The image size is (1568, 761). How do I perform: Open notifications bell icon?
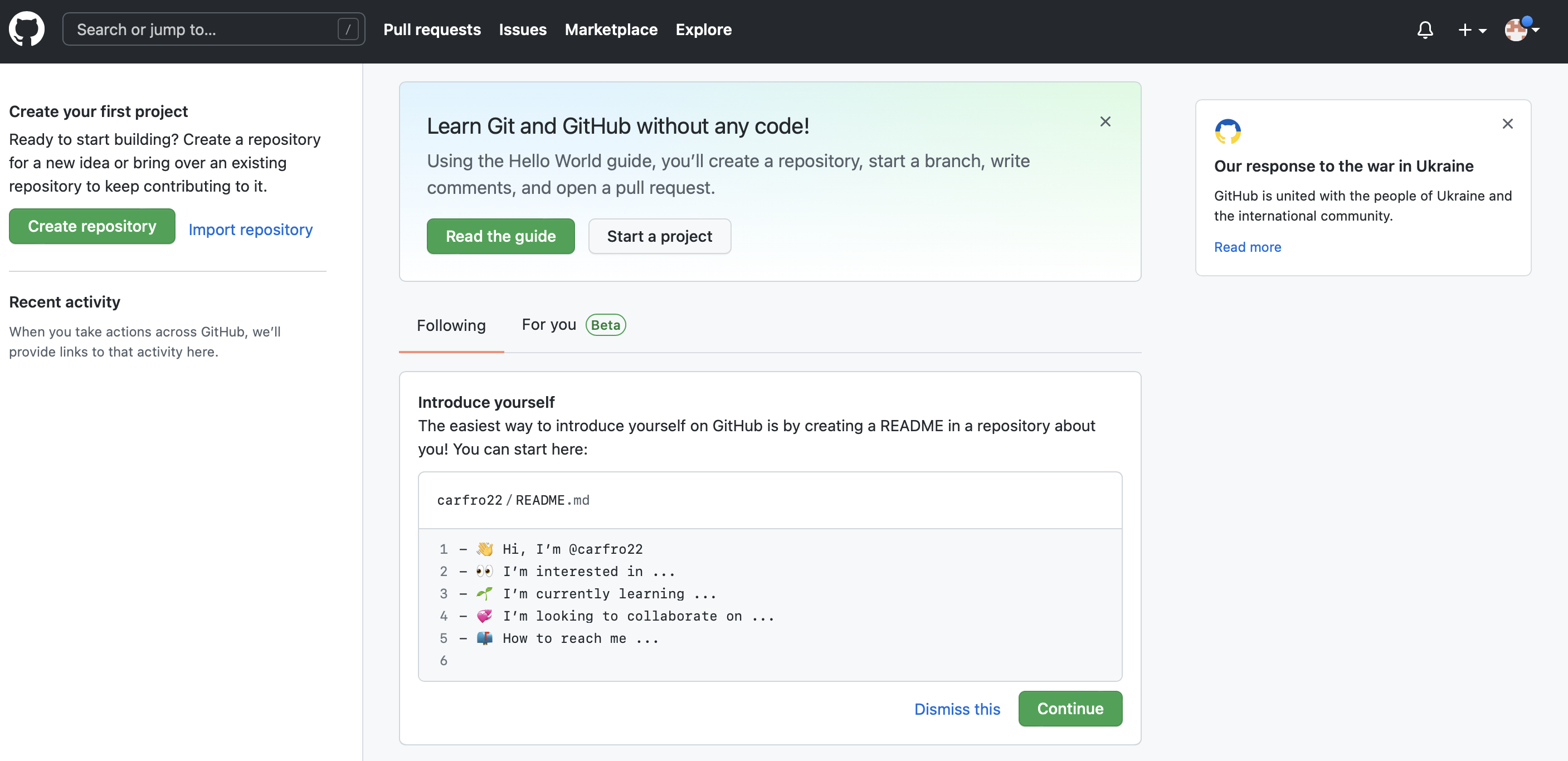click(x=1424, y=30)
